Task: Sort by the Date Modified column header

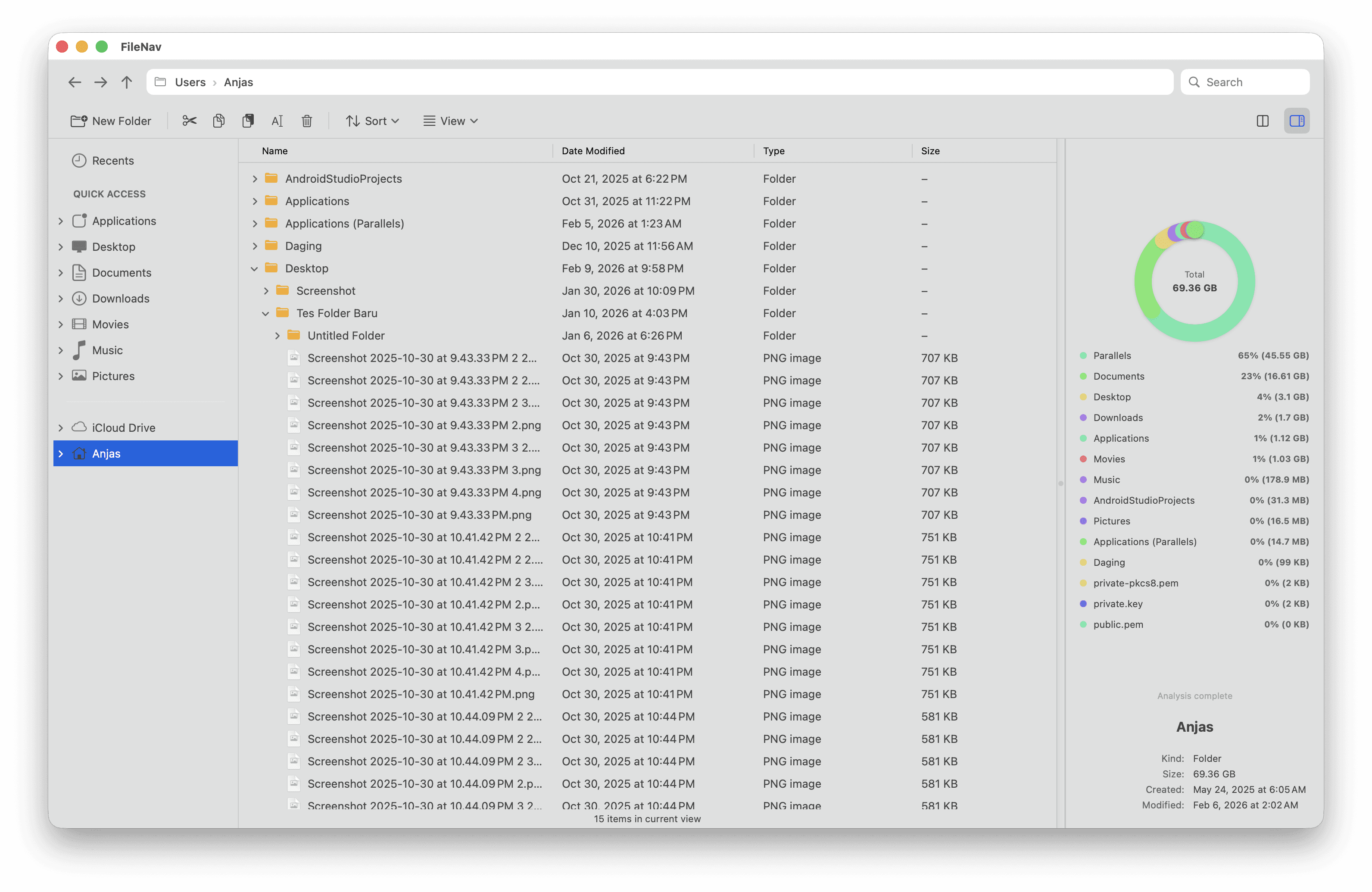Action: tap(593, 150)
